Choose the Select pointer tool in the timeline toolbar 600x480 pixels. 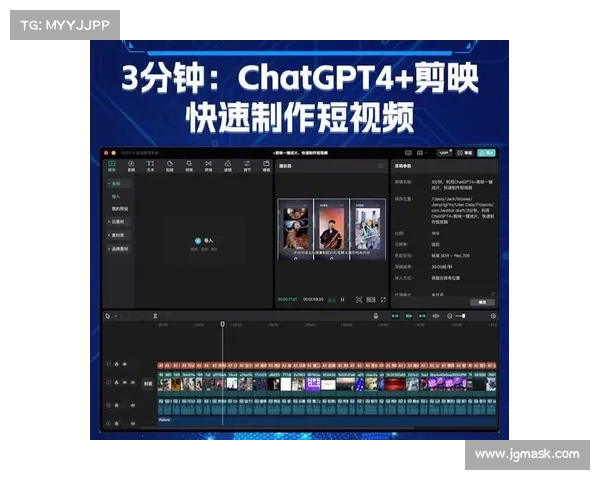pyautogui.click(x=108, y=316)
